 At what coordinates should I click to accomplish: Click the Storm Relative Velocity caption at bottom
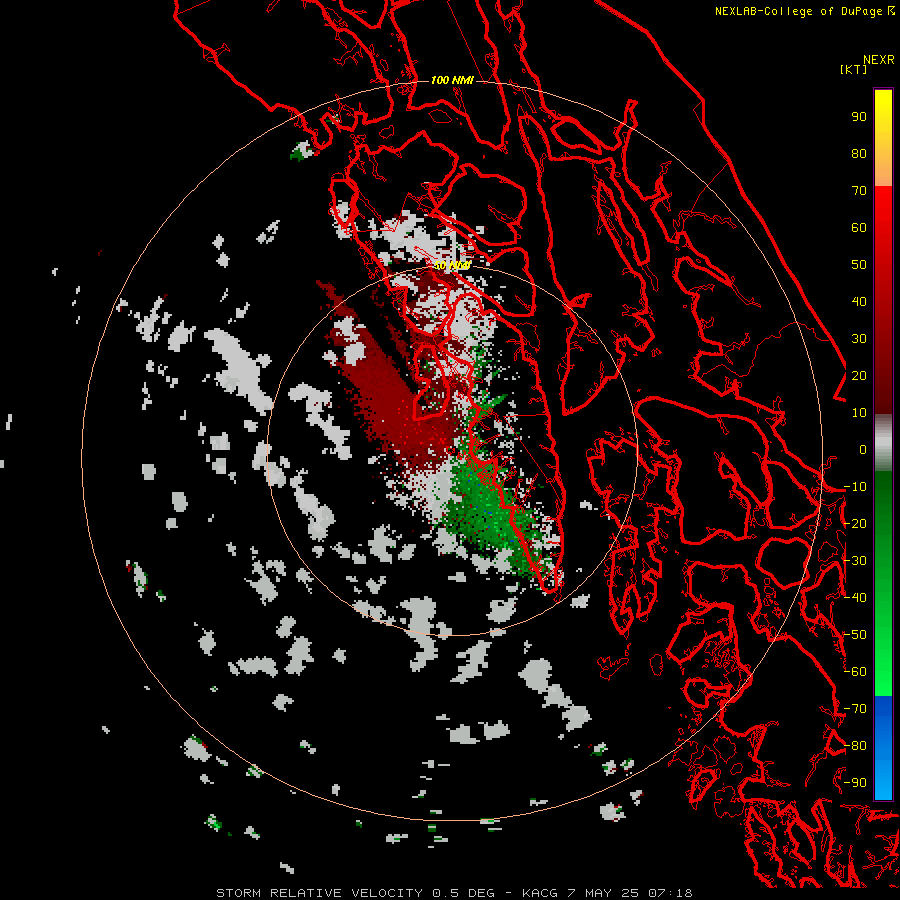(454, 893)
